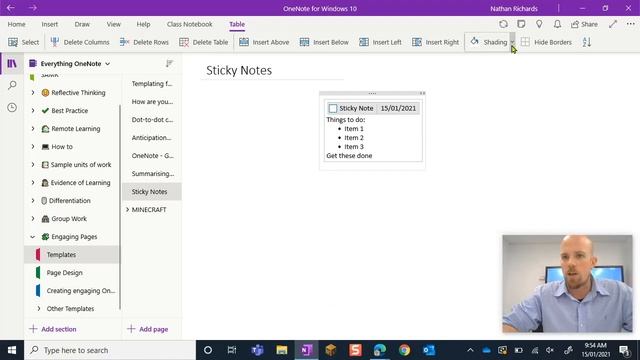
Task: Switch to the Home tab
Action: (x=16, y=24)
